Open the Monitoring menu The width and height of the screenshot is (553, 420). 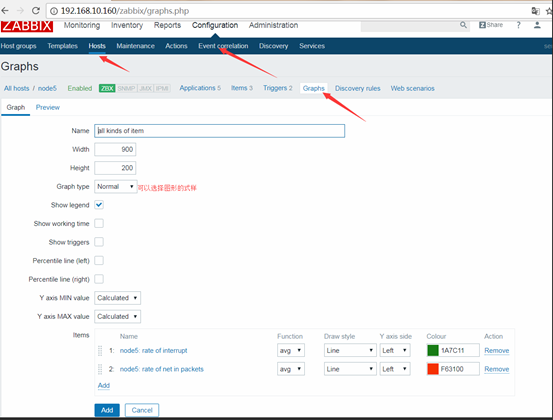82,25
